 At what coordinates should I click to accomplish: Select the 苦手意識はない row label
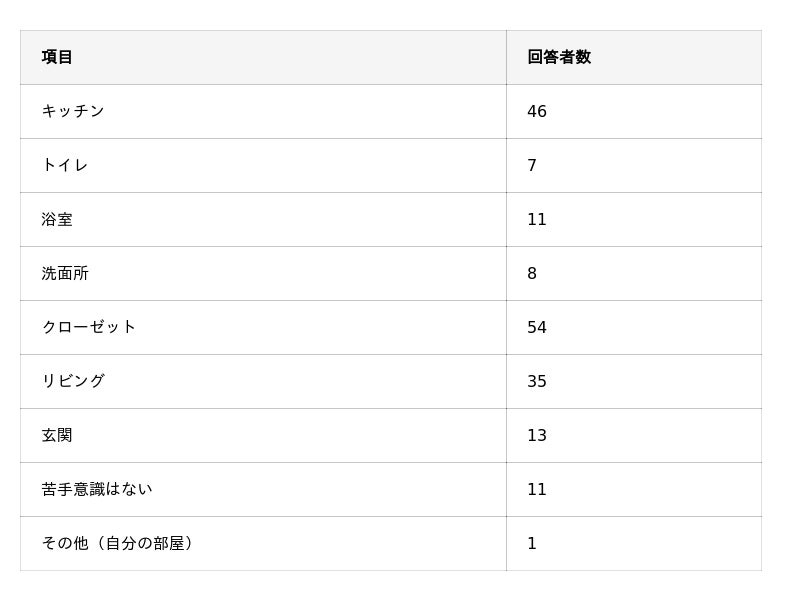(x=97, y=489)
